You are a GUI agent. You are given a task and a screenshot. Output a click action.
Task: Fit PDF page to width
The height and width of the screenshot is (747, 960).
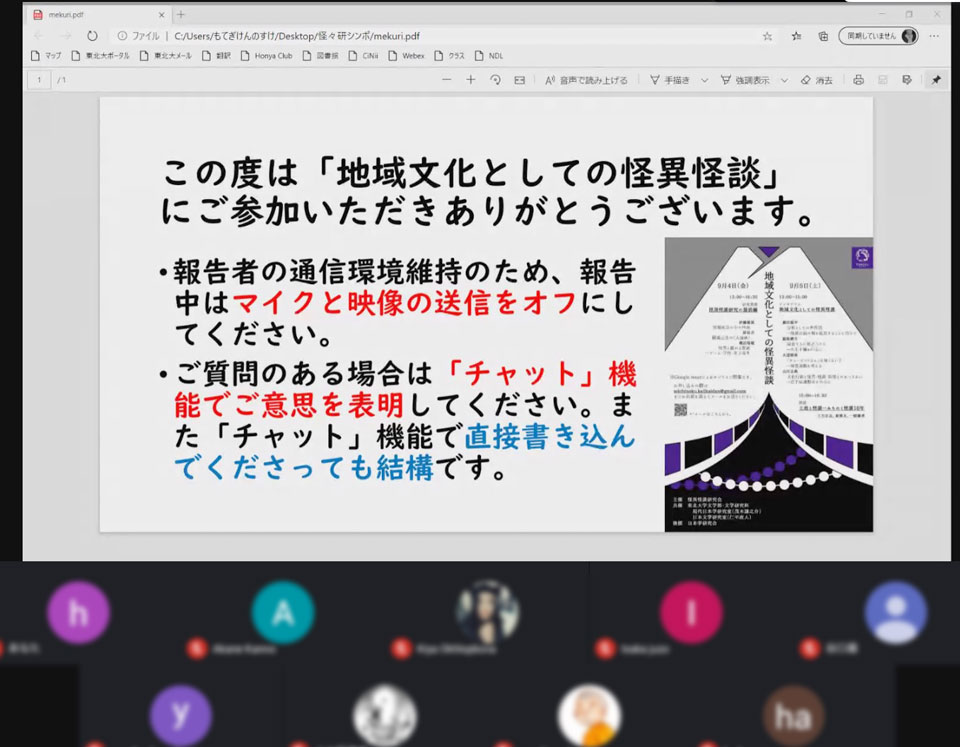pos(519,80)
